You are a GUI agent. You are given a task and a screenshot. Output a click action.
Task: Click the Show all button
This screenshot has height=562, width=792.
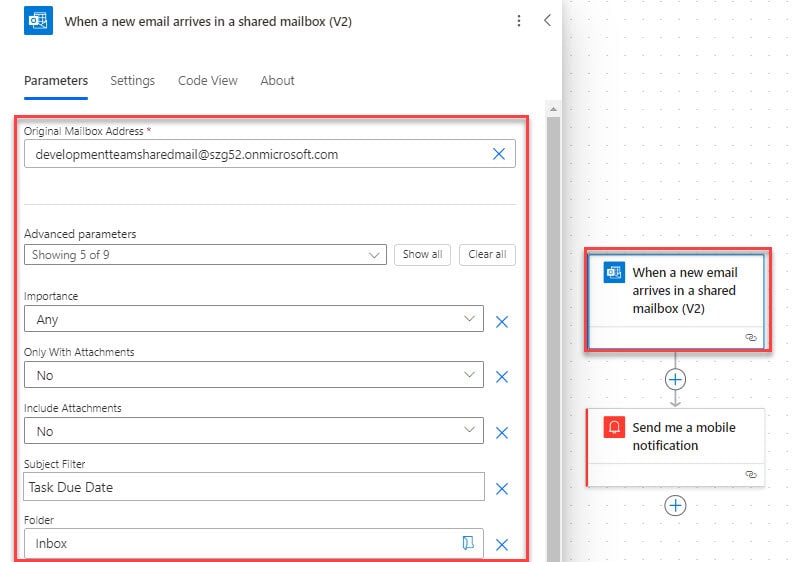pyautogui.click(x=422, y=254)
